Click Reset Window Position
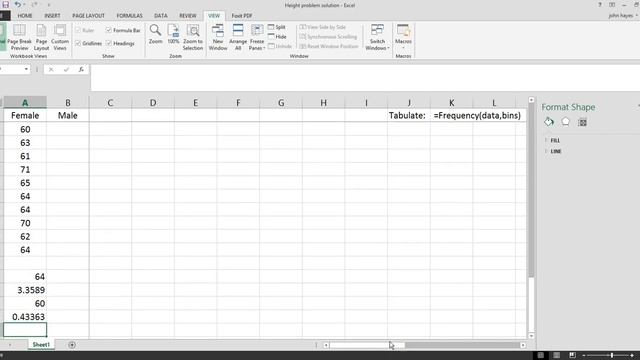Viewport: 640px width, 360px height. point(329,46)
